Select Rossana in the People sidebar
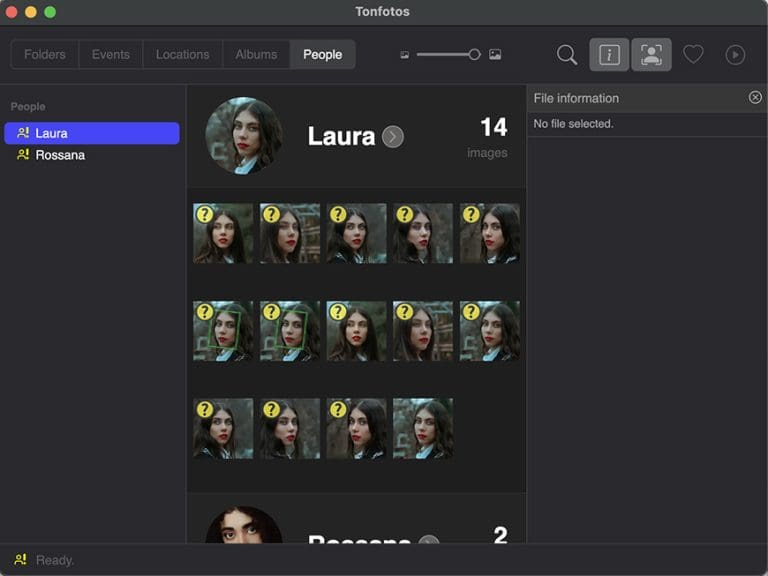The height and width of the screenshot is (576, 768). 92,155
